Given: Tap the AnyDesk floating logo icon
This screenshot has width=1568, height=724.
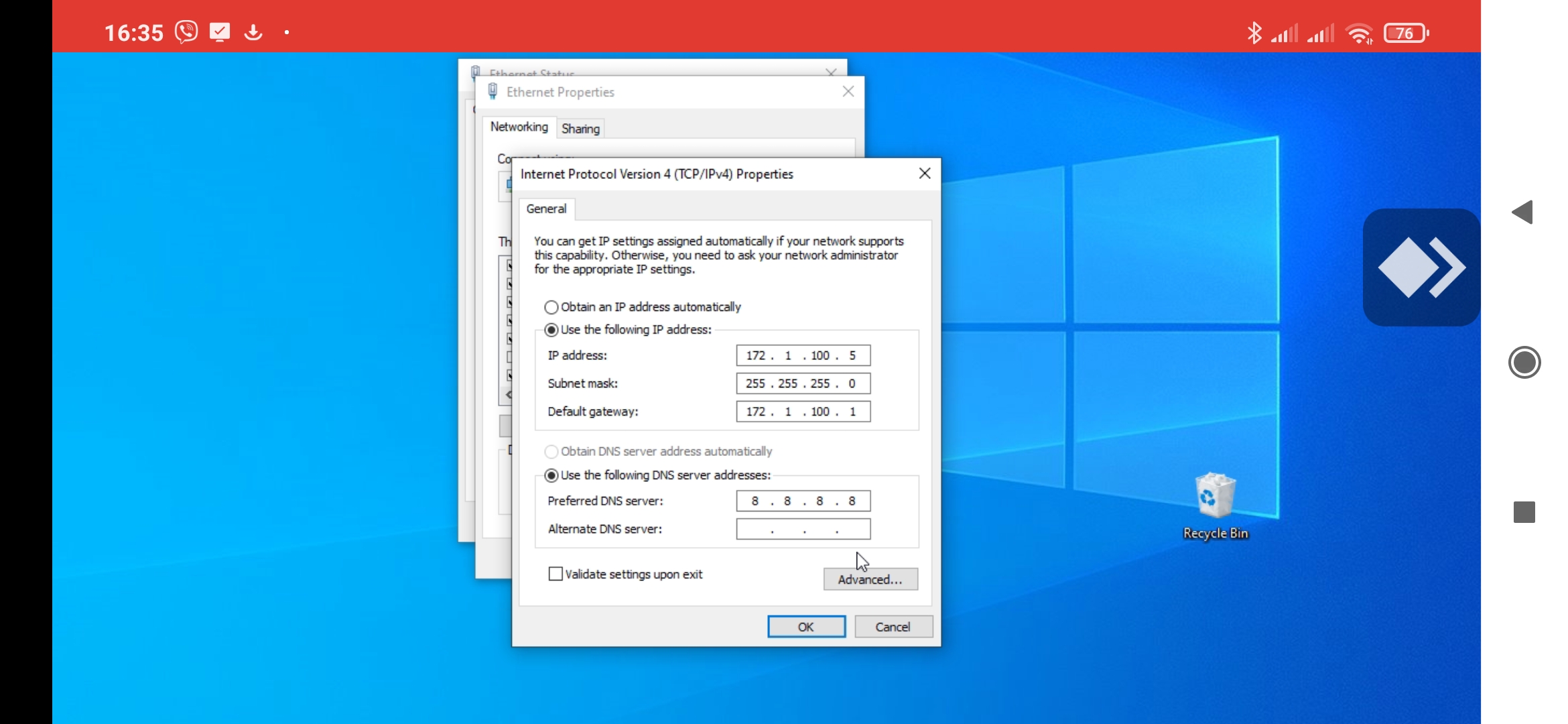Looking at the screenshot, I should pos(1421,267).
